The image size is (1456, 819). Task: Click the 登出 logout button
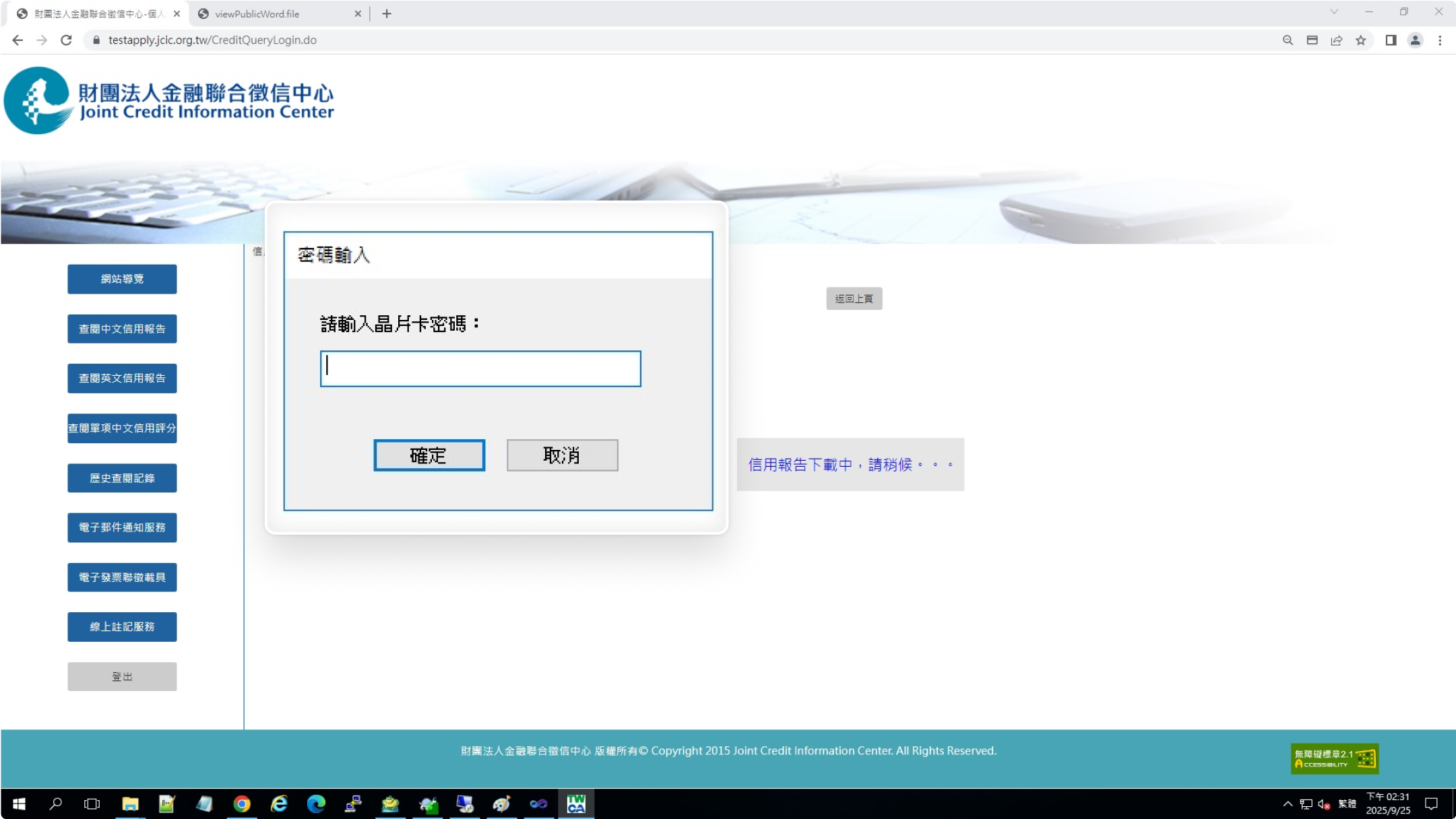122,676
